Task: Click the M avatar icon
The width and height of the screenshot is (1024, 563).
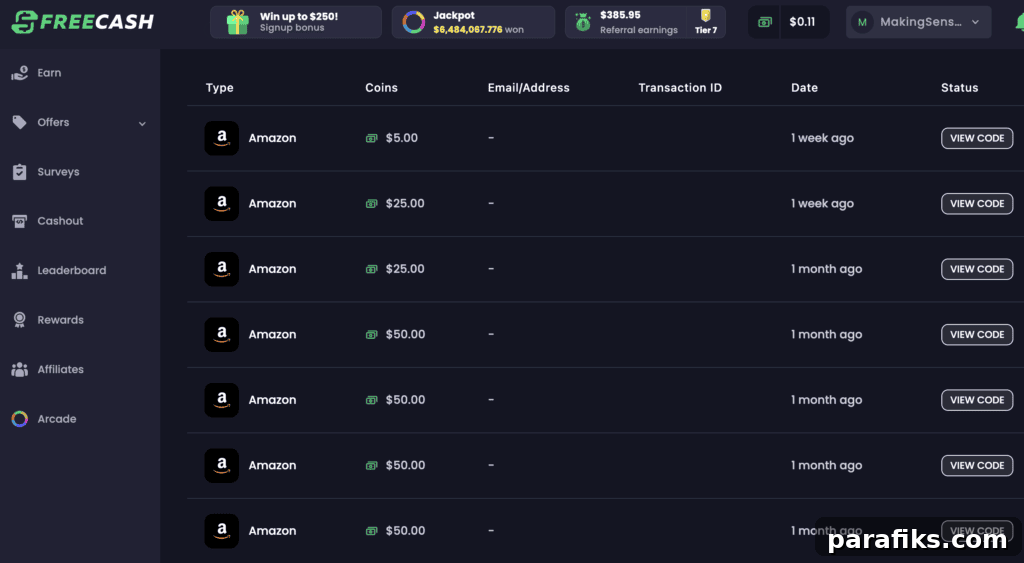Action: click(x=862, y=22)
